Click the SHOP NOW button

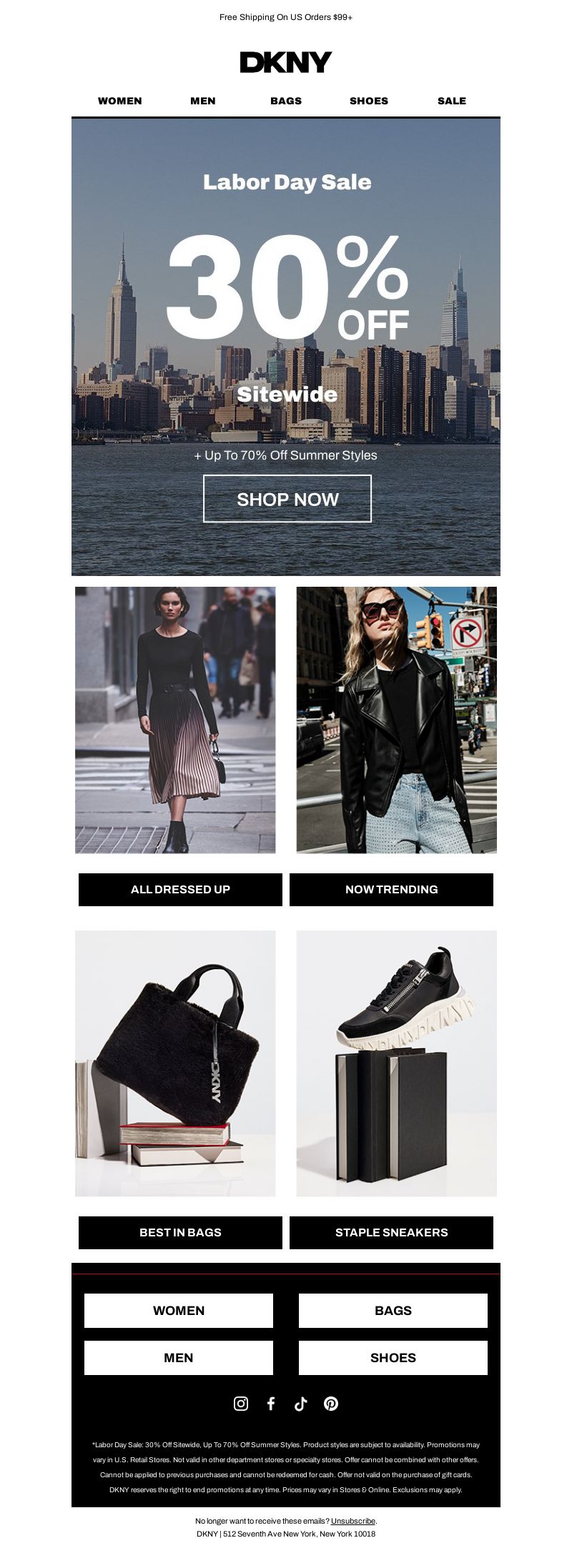point(287,499)
